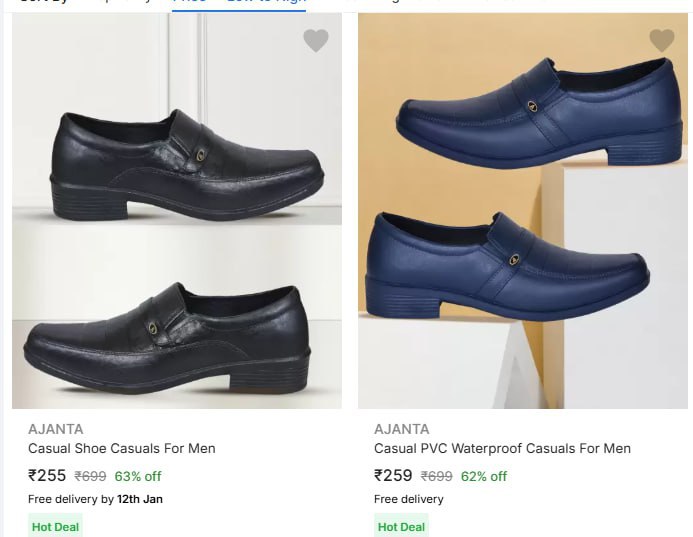693x537 pixels.
Task: Click the ₹259 price
Action: [393, 476]
